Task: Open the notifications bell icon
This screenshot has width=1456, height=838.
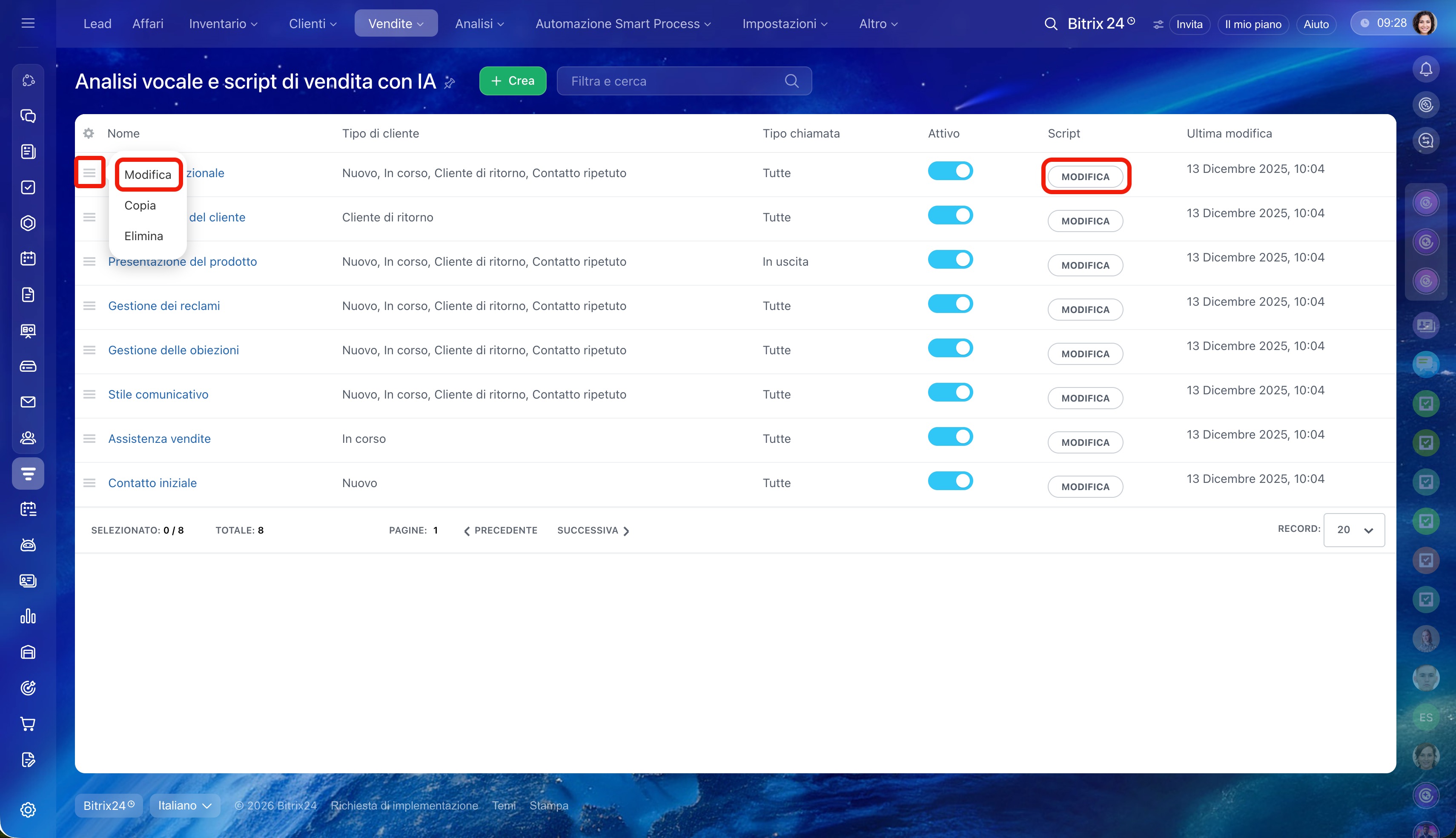Action: tap(1425, 70)
